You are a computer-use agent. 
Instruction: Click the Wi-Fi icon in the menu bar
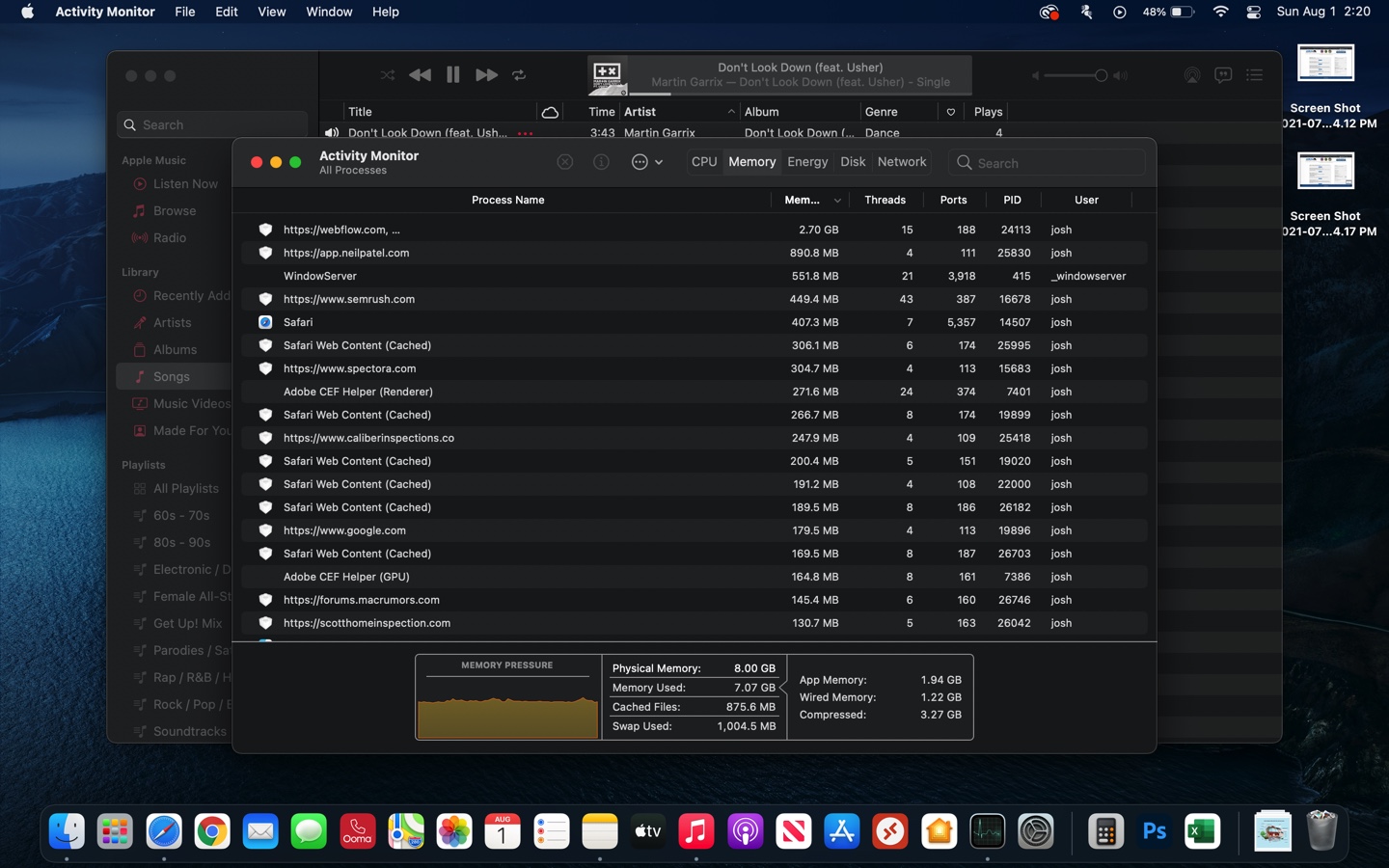pyautogui.click(x=1220, y=12)
